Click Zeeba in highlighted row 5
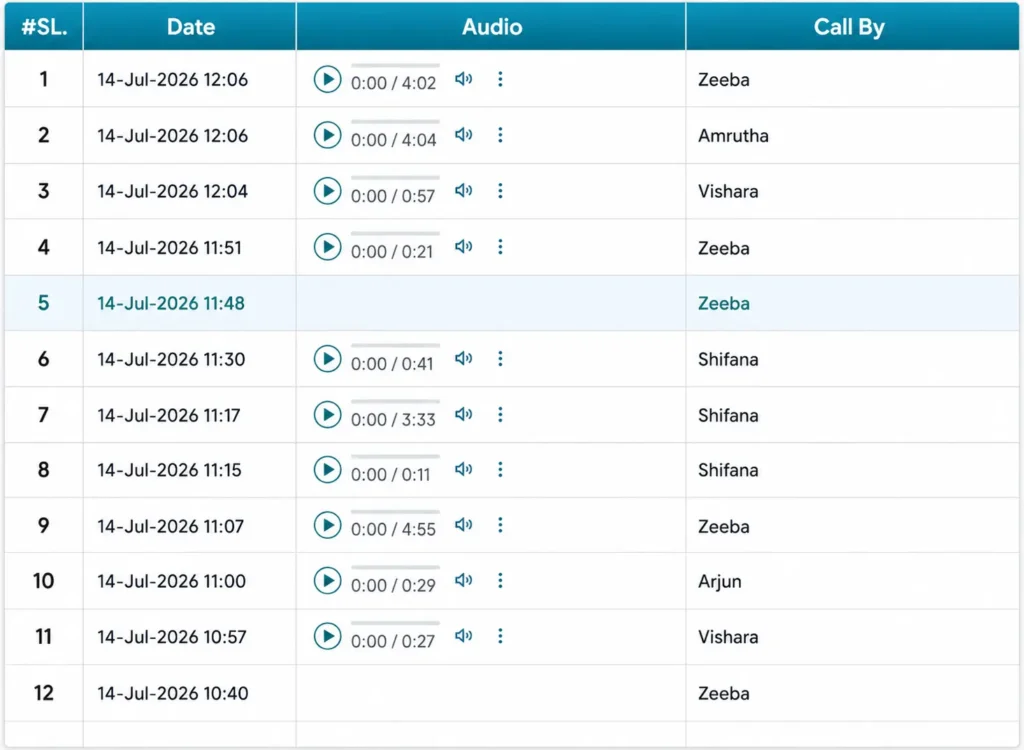 [724, 303]
